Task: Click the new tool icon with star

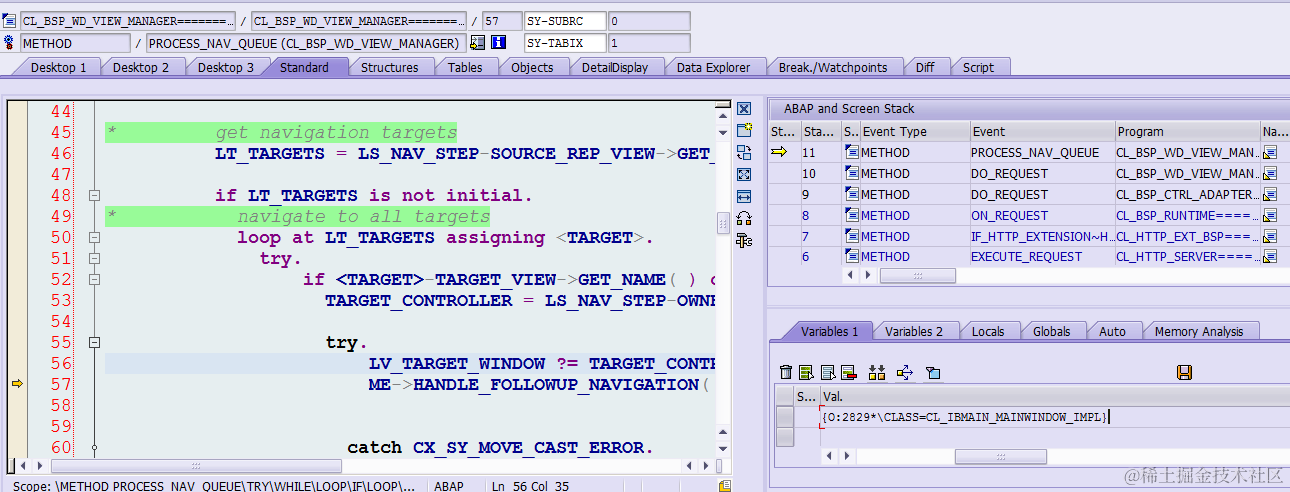Action: [x=743, y=130]
